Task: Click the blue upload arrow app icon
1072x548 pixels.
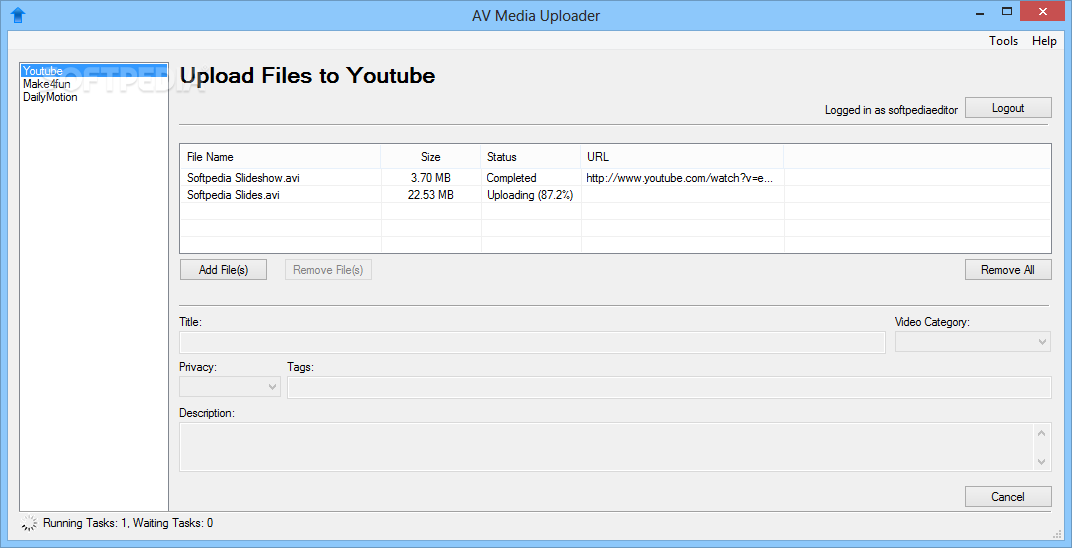Action: [x=18, y=14]
